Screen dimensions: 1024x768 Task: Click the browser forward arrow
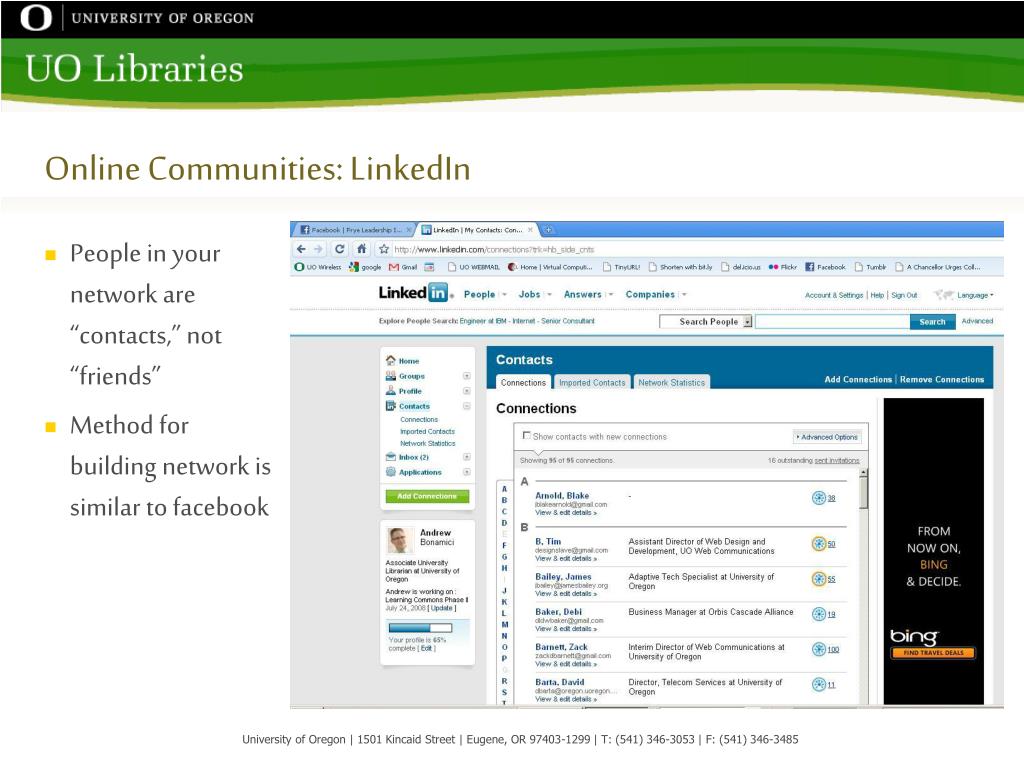click(x=318, y=249)
